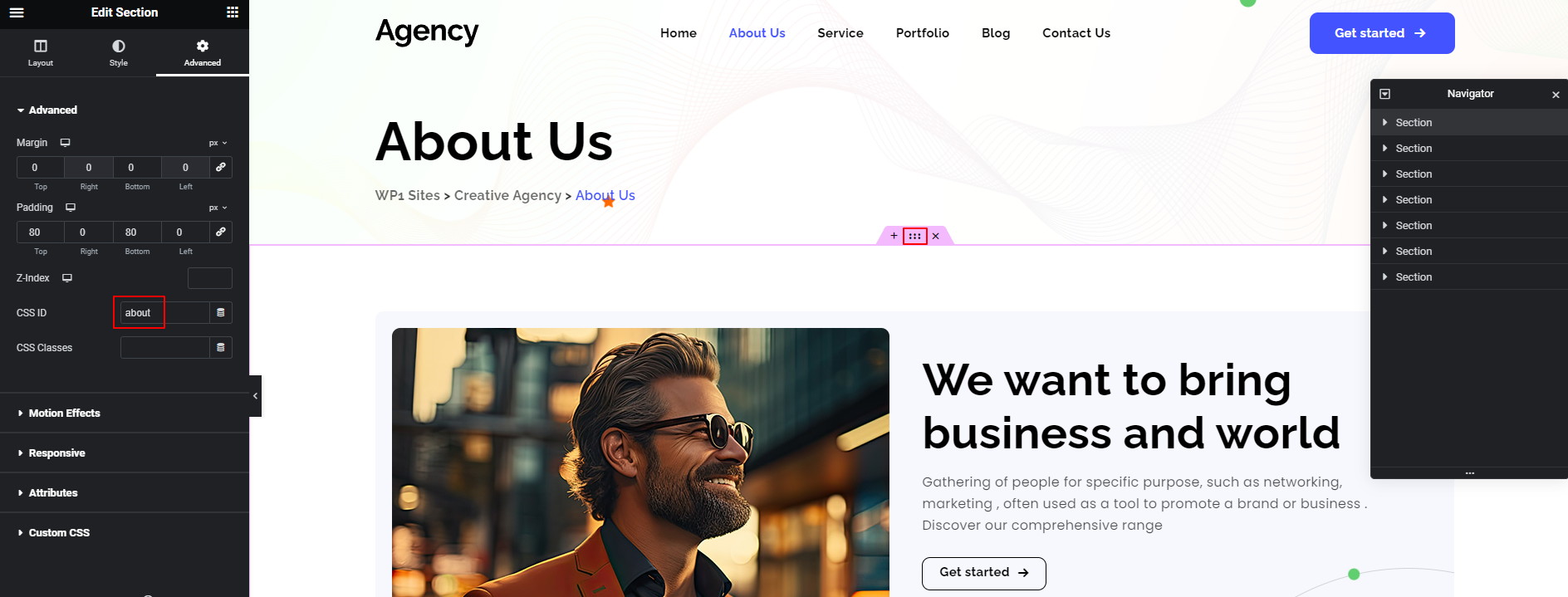1568x597 pixels.
Task: Open the widgets grid panel icon
Action: (x=233, y=12)
